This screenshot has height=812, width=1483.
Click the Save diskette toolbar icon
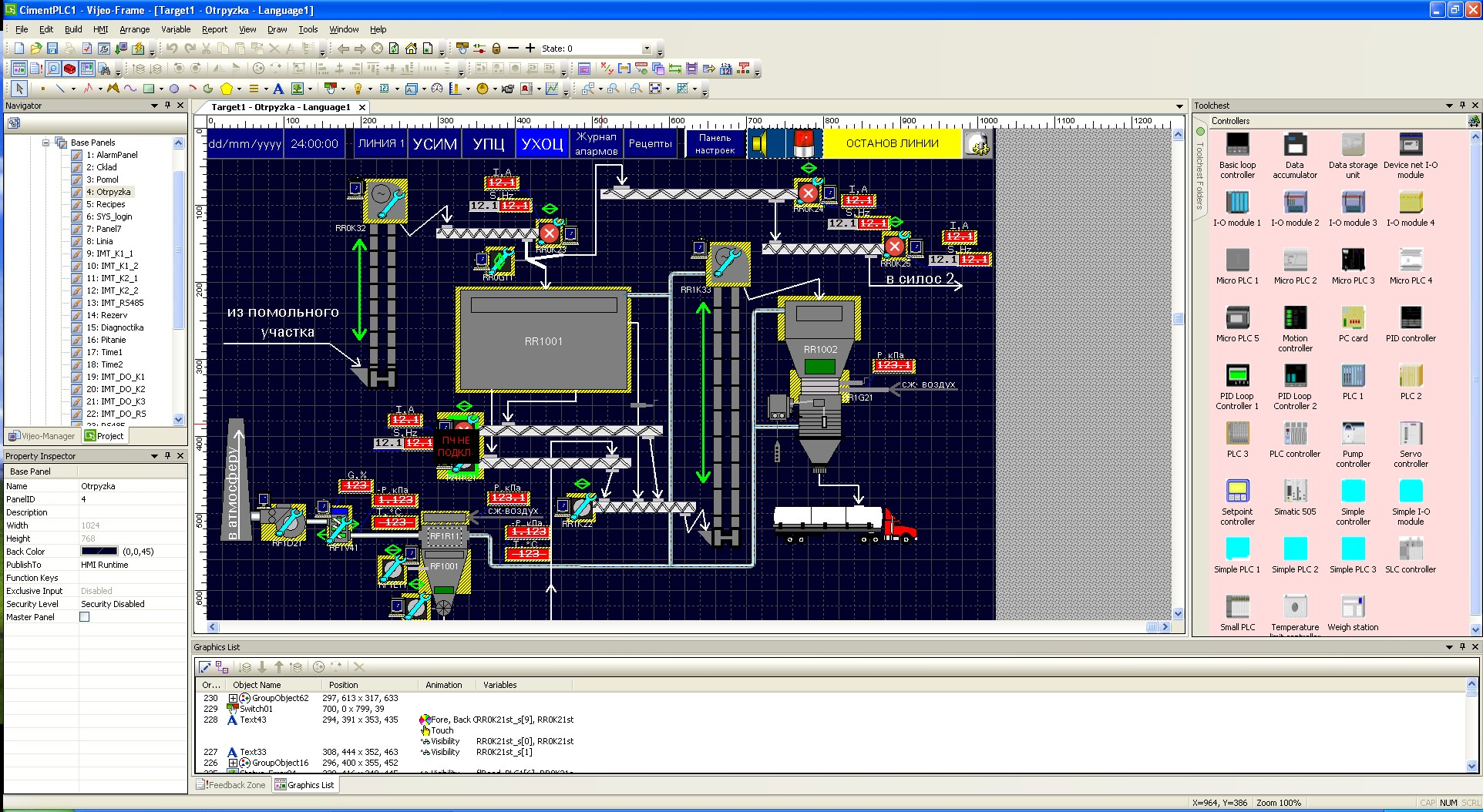(52, 49)
